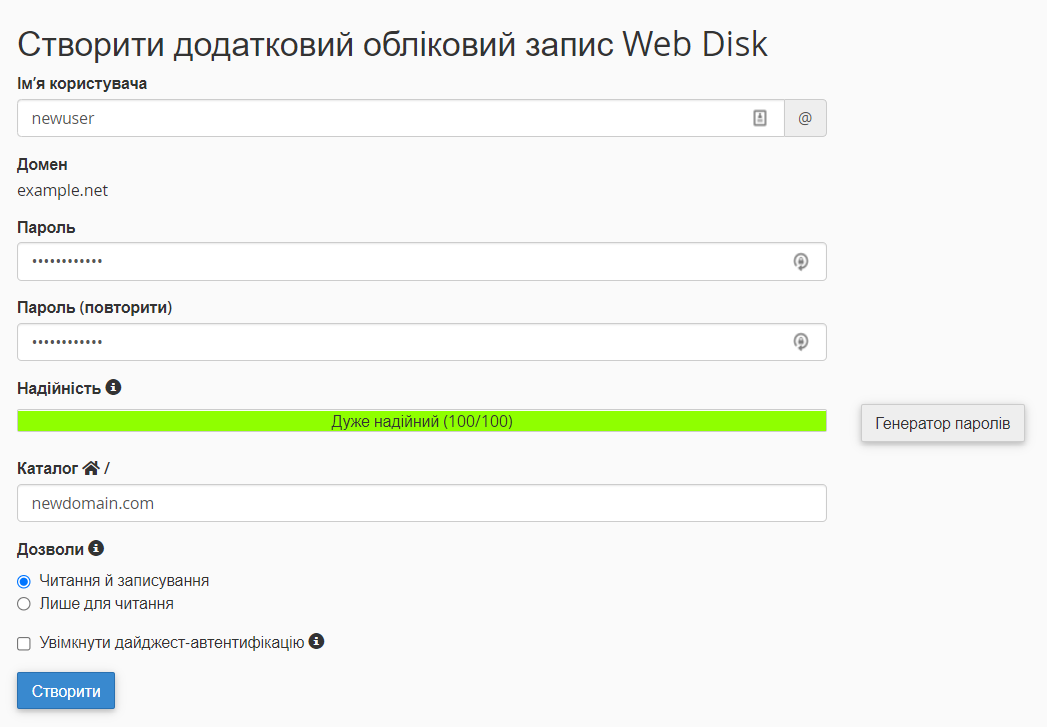
Task: Choose the Лише для читання option
Action: click(x=24, y=604)
